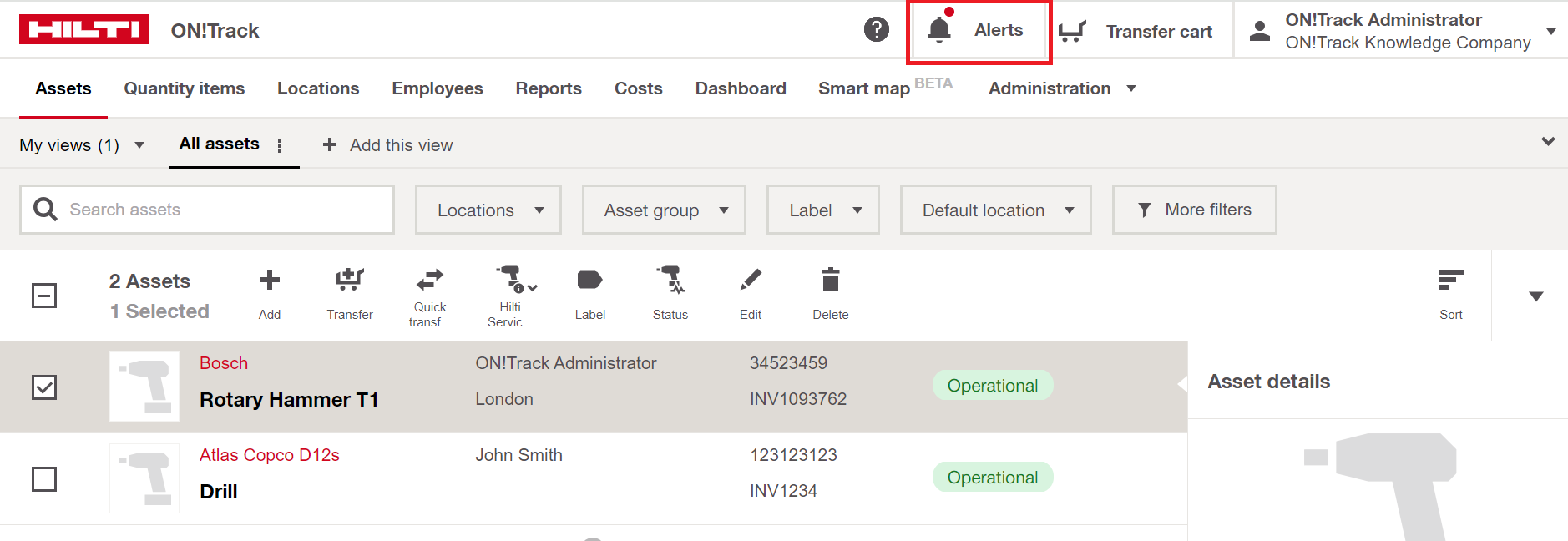Open the Asset group filter dropdown
The width and height of the screenshot is (1568, 541).
[x=664, y=210]
